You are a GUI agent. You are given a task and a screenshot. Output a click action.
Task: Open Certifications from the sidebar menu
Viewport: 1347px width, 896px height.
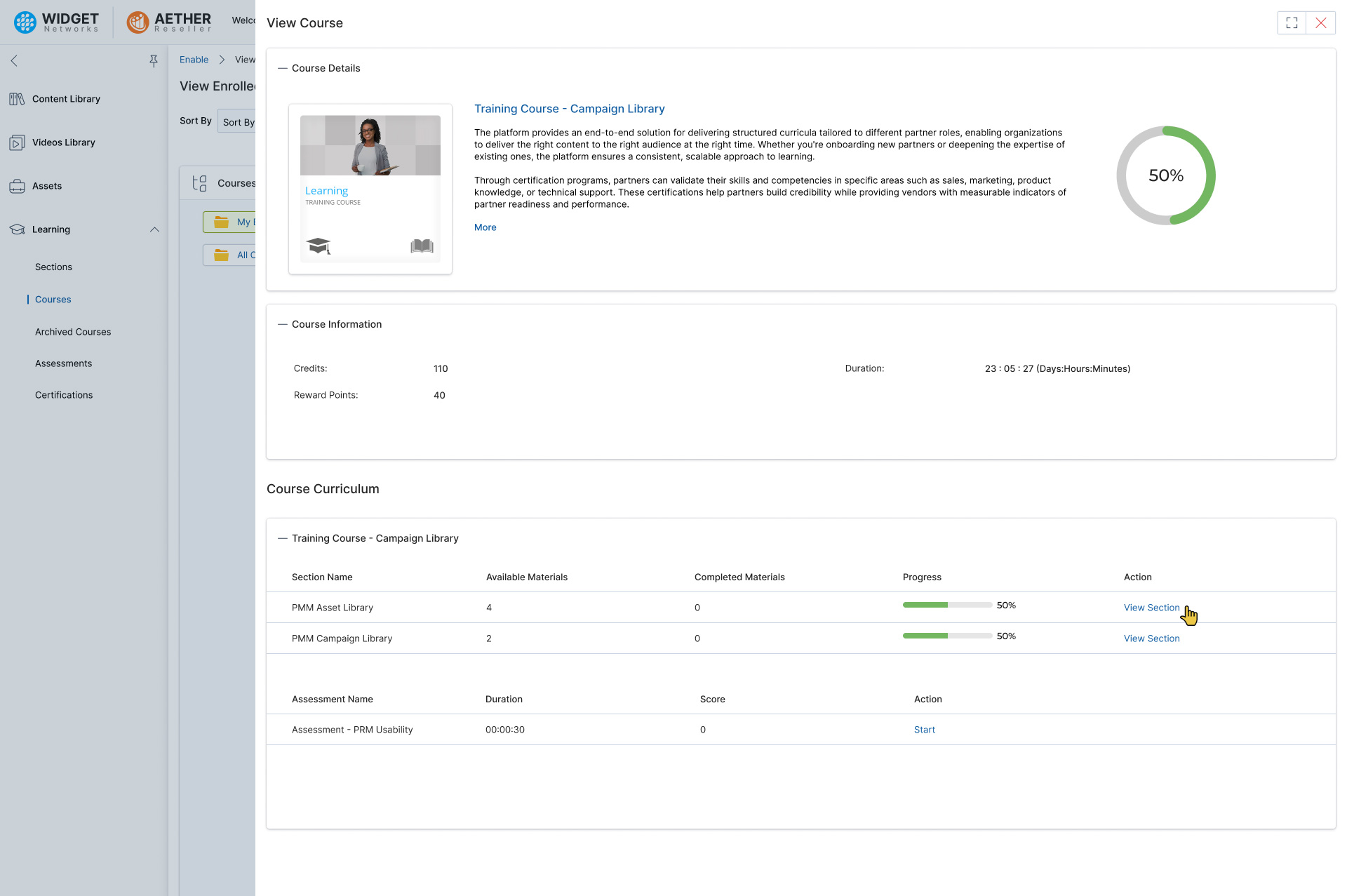64,395
